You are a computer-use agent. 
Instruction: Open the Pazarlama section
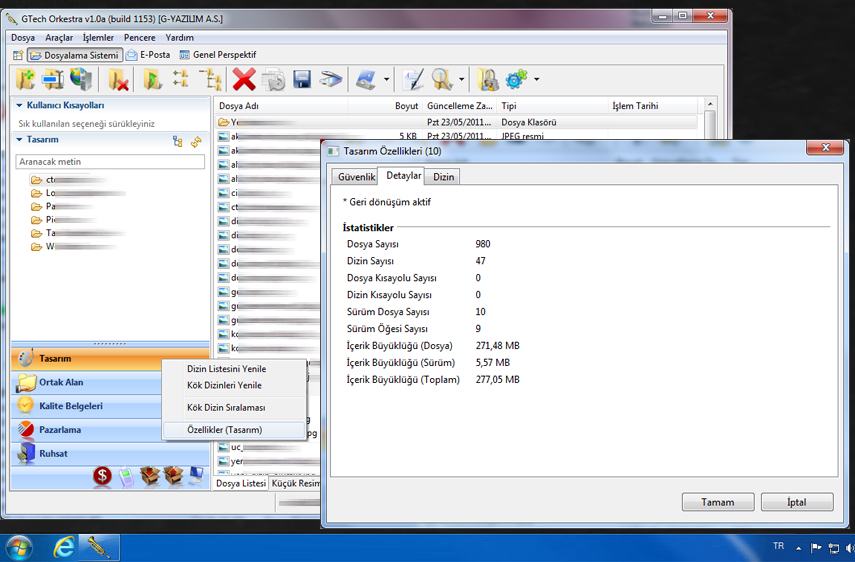coord(60,430)
